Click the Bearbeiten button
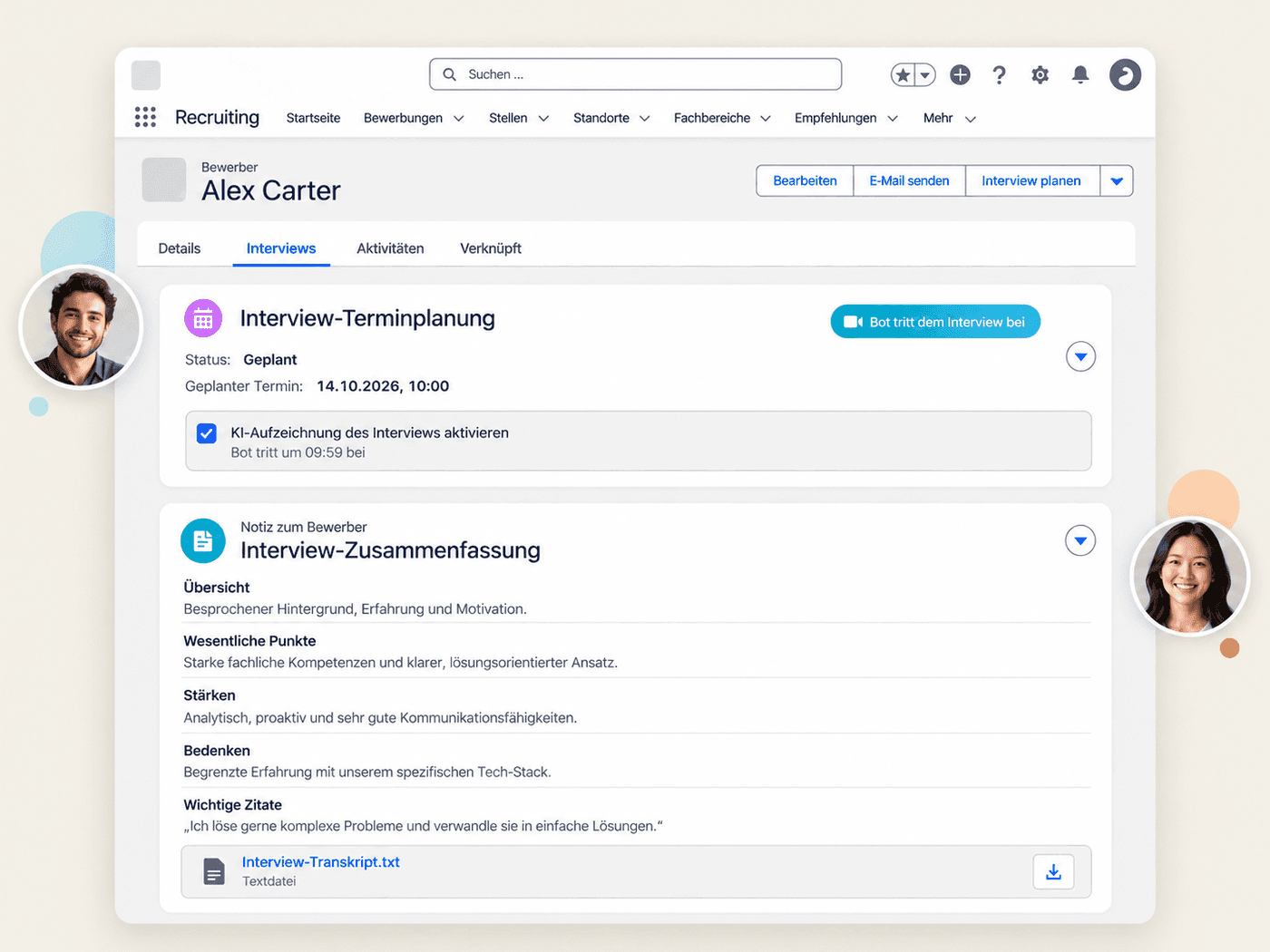The width and height of the screenshot is (1270, 952). pos(805,180)
